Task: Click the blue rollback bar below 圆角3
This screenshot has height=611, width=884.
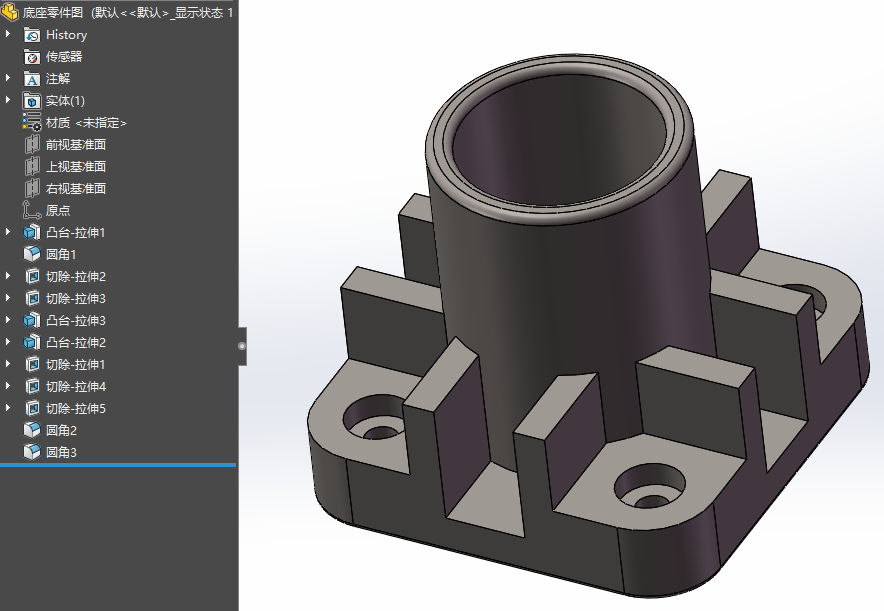Action: pos(118,465)
